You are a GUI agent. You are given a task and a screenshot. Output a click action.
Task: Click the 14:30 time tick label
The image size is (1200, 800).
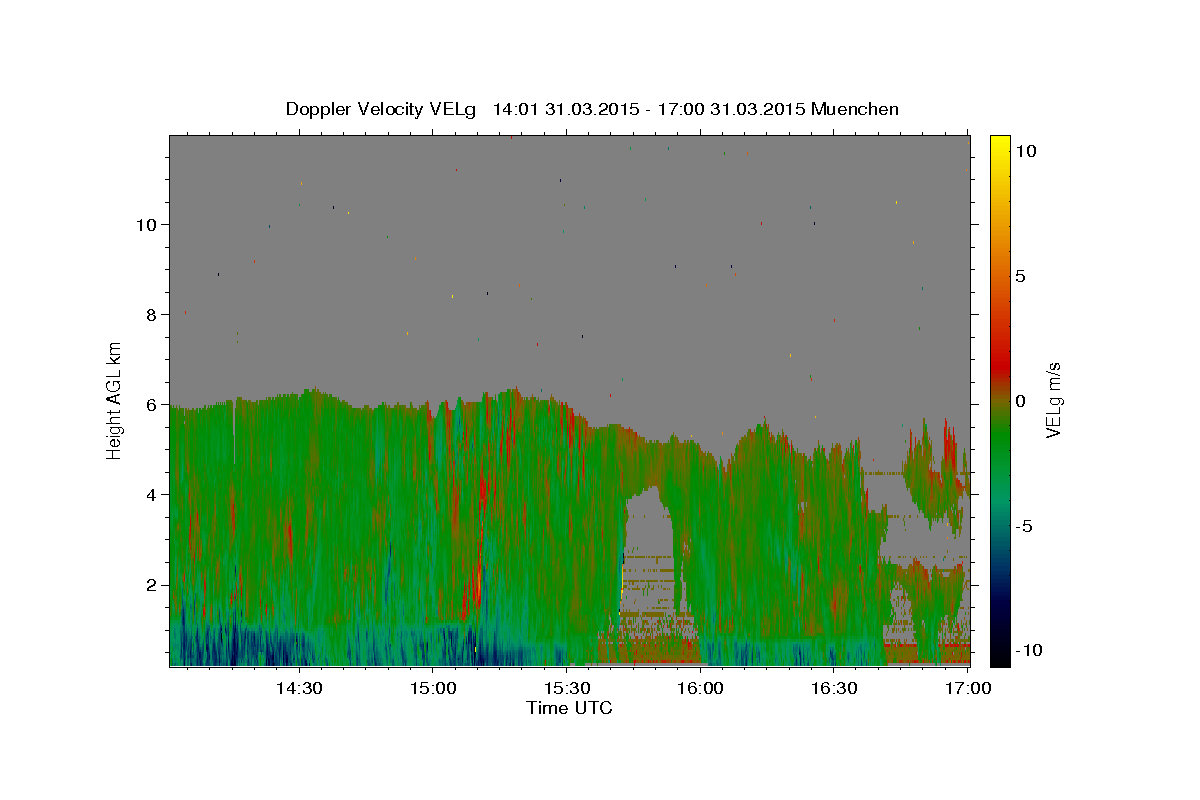click(298, 688)
